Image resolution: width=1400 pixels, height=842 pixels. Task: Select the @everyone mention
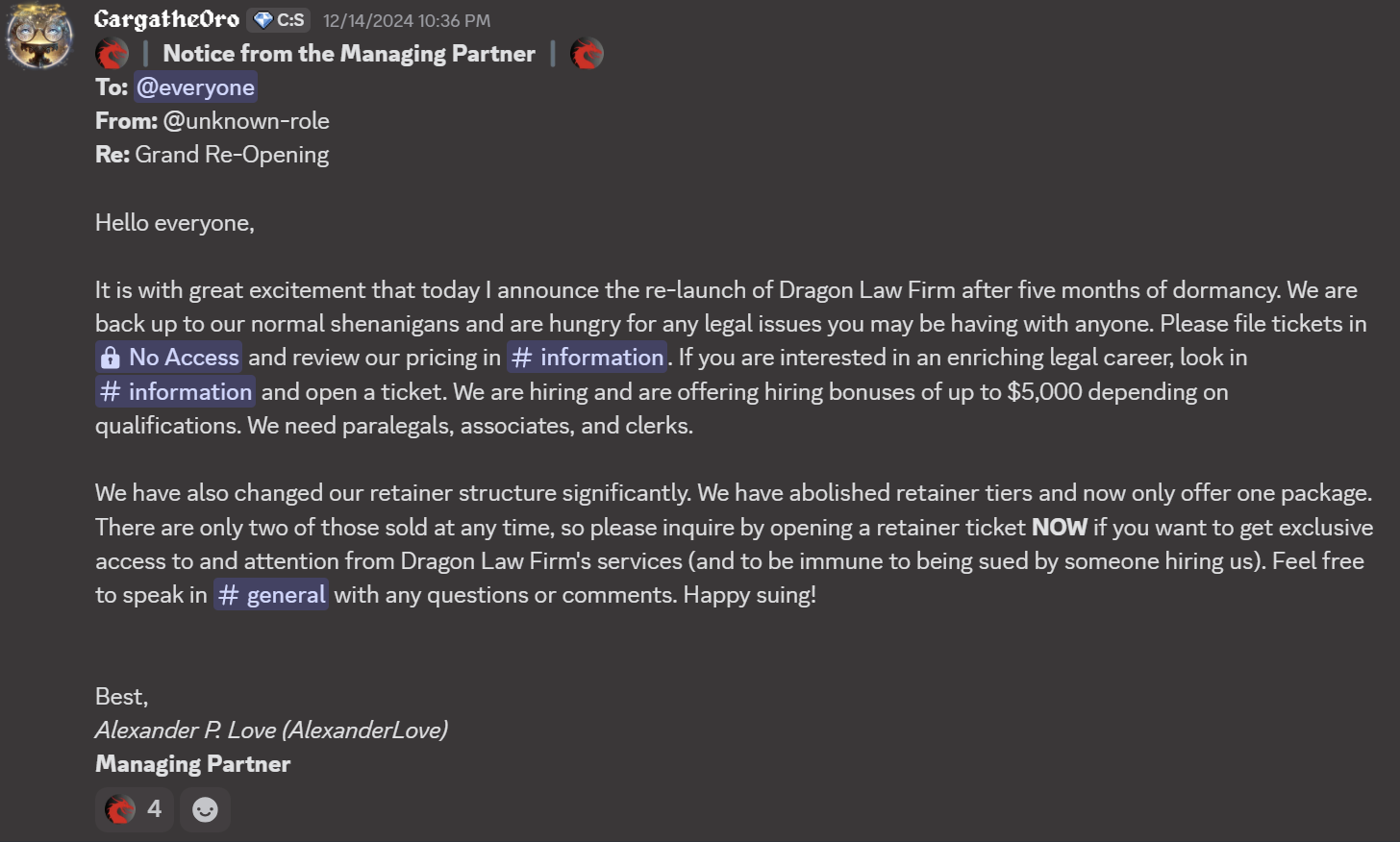[x=195, y=87]
